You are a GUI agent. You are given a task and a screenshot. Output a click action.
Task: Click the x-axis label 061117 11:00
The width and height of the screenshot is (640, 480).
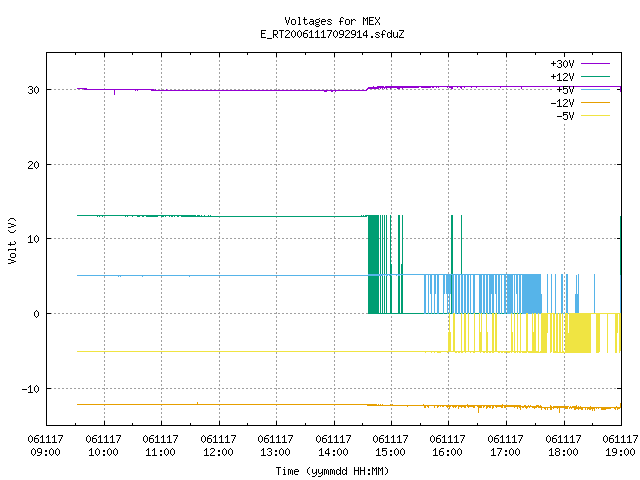click(x=160, y=445)
